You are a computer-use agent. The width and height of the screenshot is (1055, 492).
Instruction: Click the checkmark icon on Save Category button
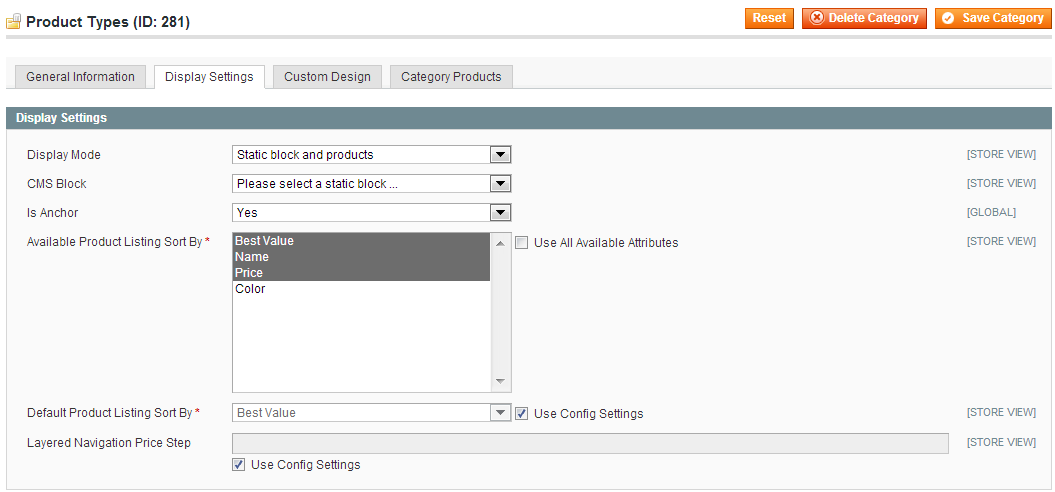[948, 18]
